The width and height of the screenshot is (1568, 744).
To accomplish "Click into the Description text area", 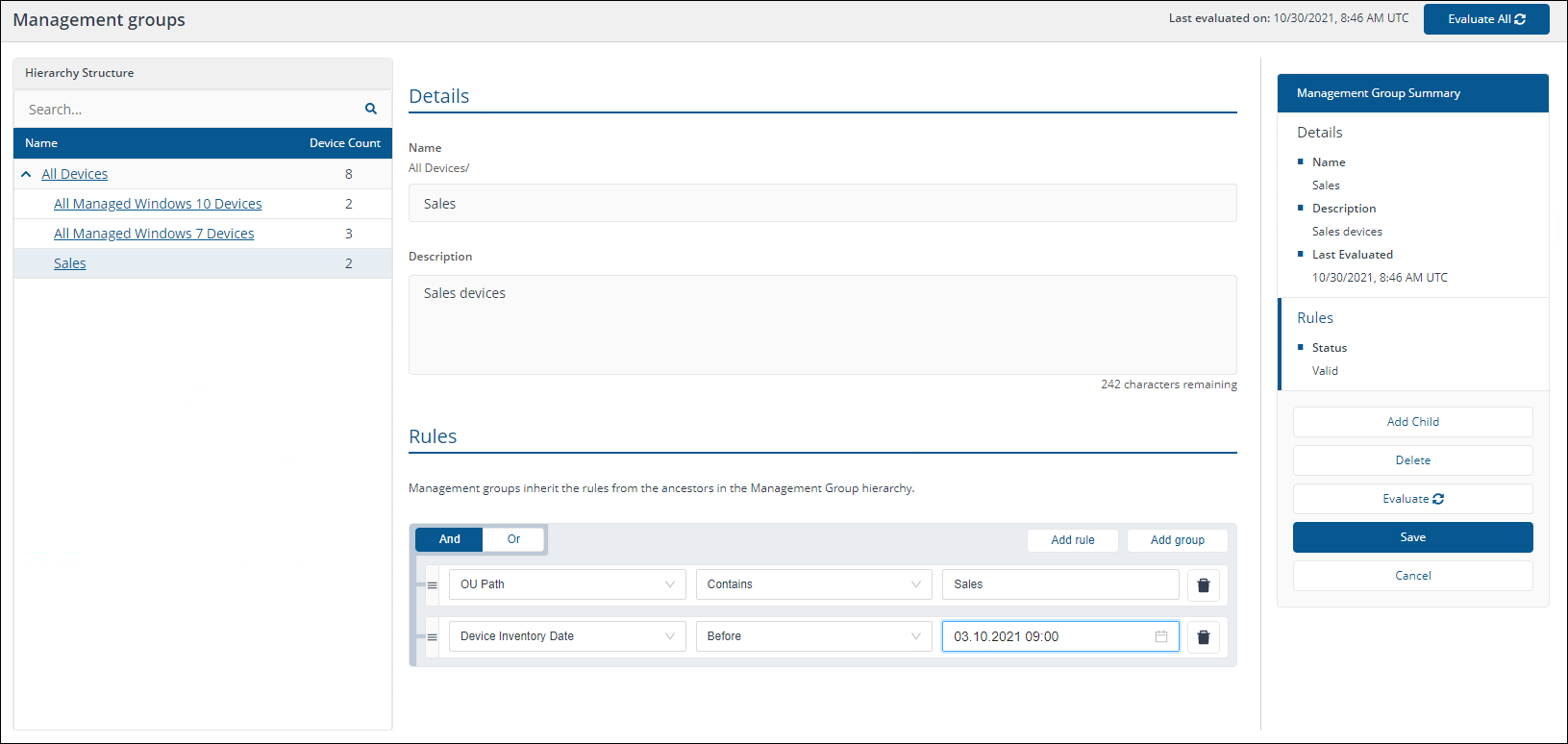I will point(822,325).
